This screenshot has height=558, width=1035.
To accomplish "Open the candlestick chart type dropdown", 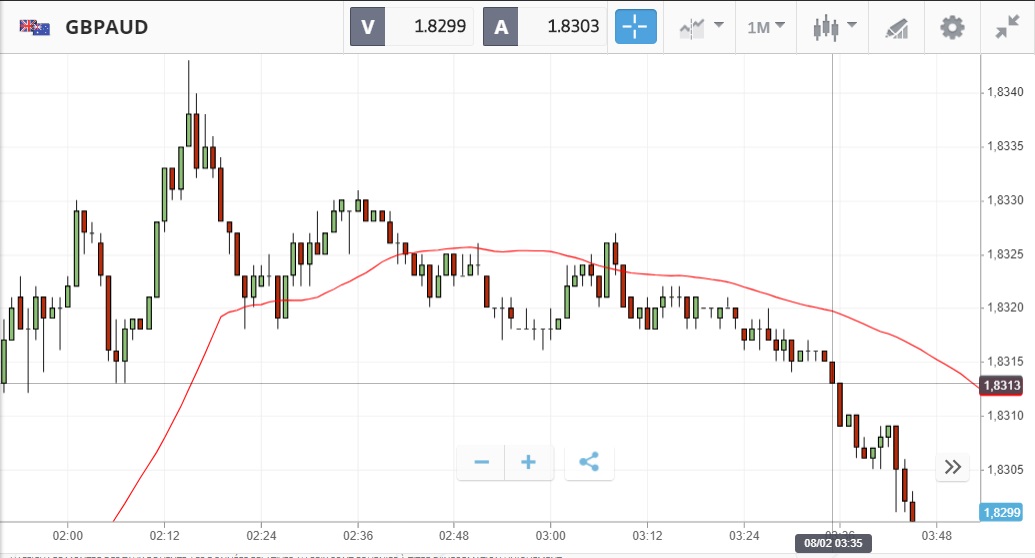I will coord(833,27).
